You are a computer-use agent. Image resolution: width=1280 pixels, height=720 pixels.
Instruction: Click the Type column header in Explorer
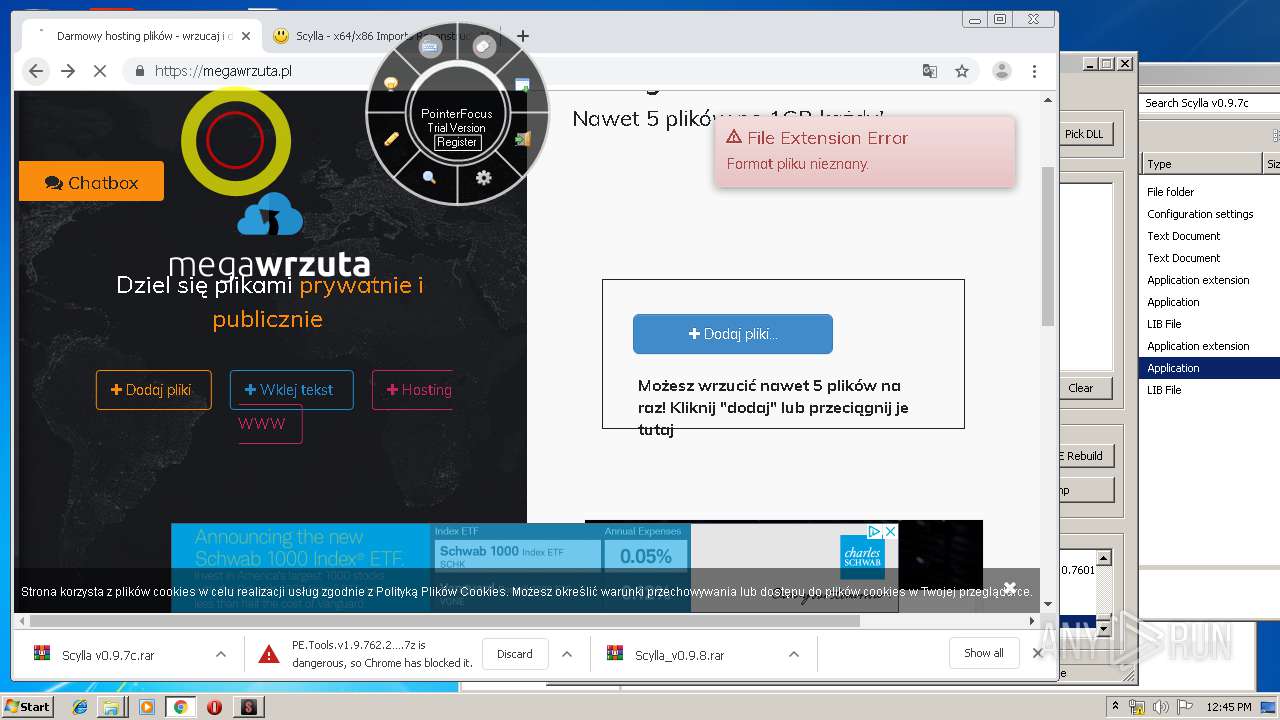[x=1202, y=164]
